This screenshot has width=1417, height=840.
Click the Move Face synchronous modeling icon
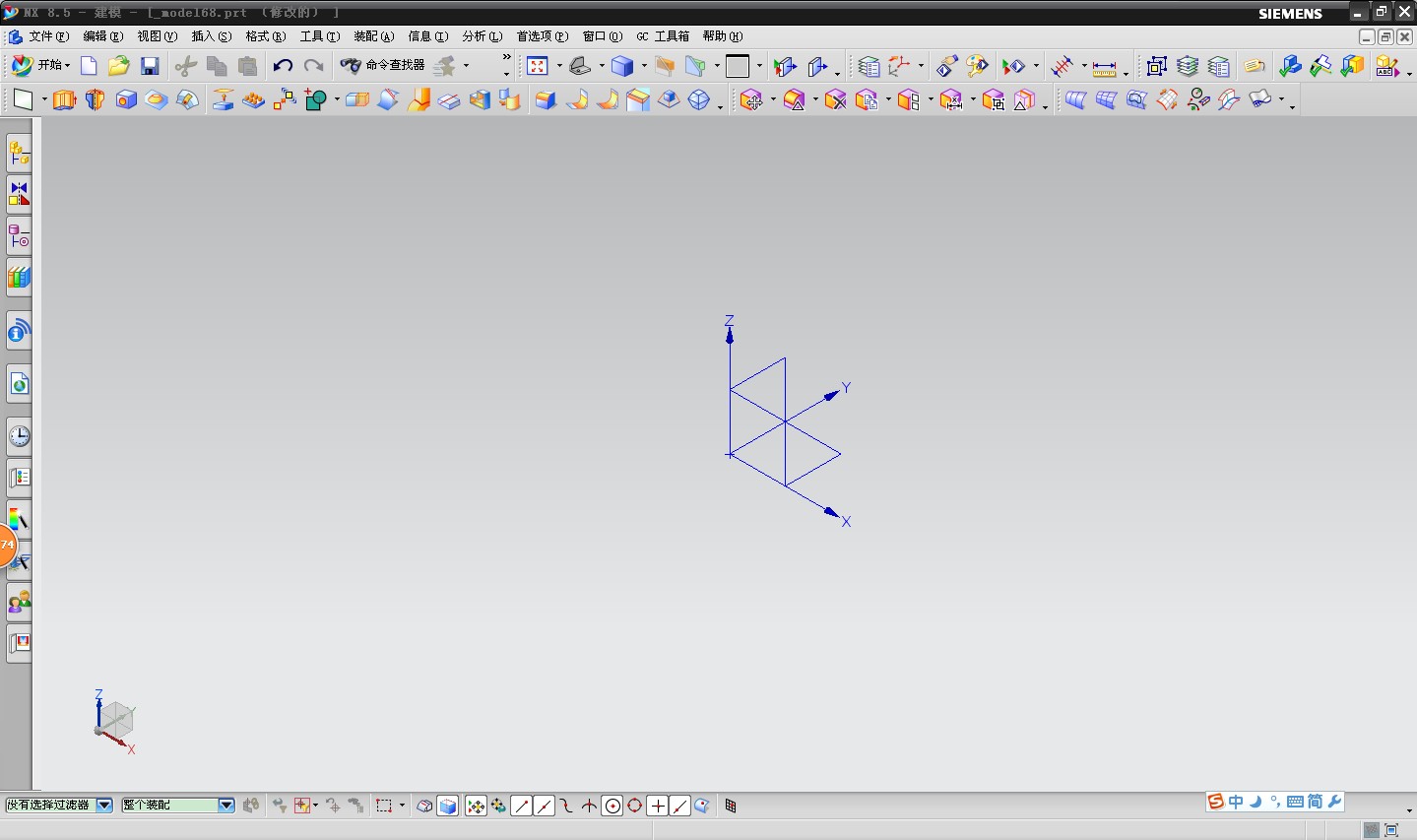751,99
